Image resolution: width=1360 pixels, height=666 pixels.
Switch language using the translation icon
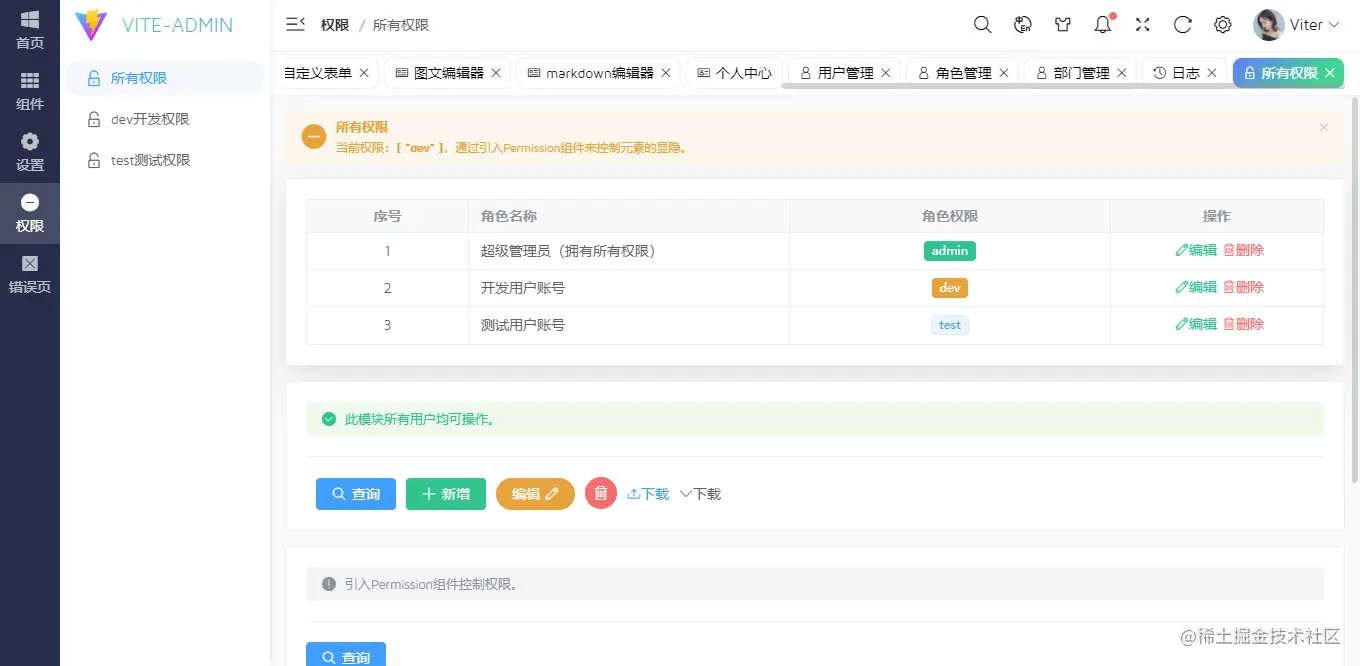coord(1022,24)
